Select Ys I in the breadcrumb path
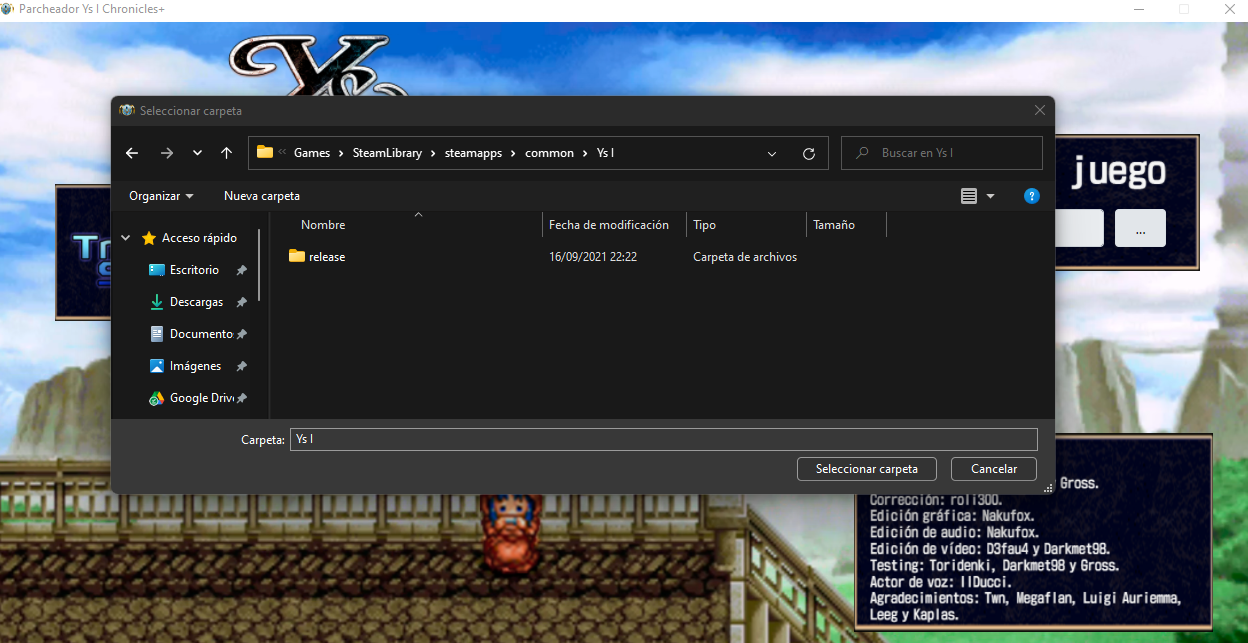This screenshot has height=643, width=1248. tap(605, 153)
